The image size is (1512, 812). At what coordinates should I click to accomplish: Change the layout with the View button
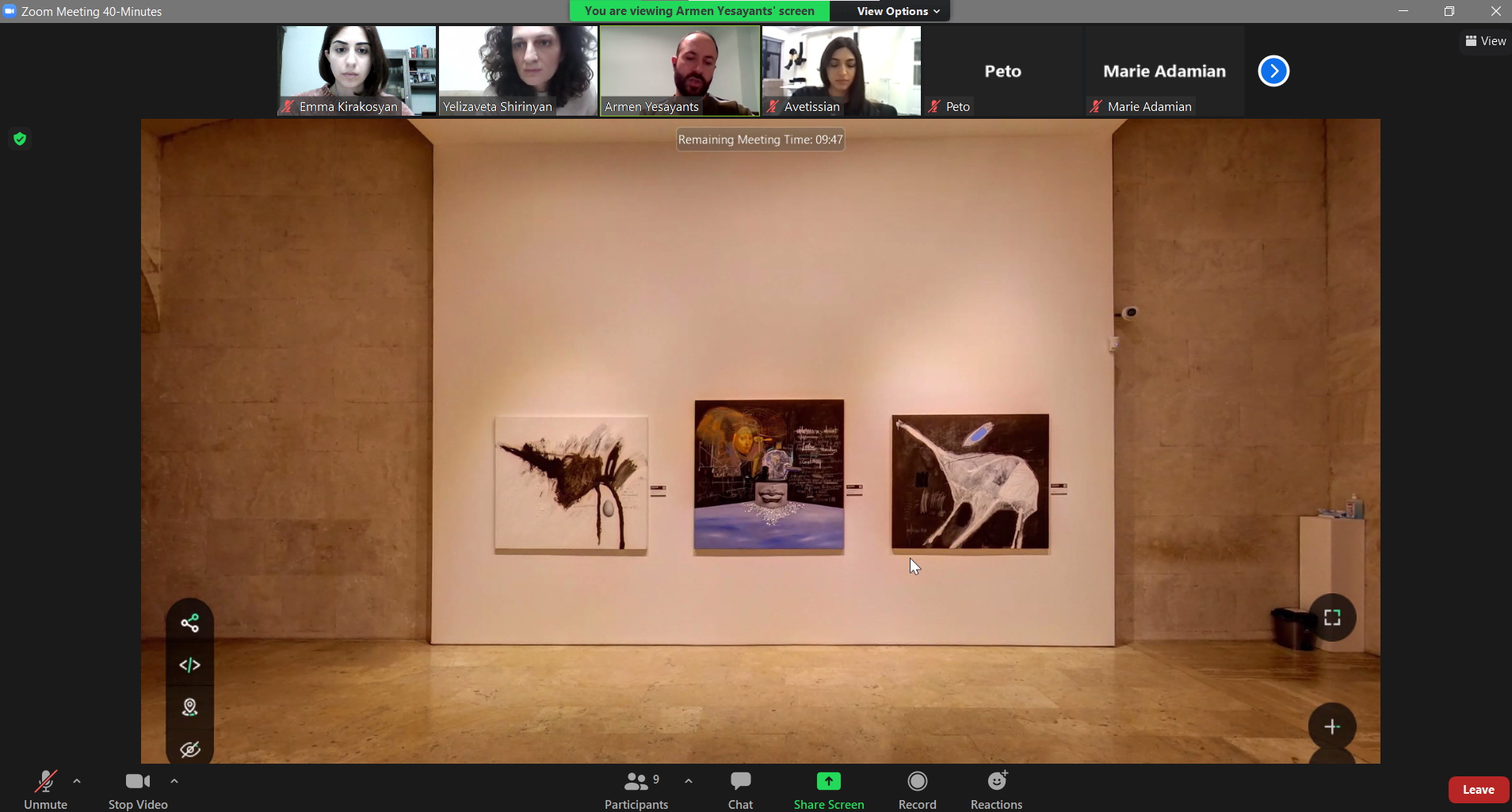pyautogui.click(x=1486, y=41)
